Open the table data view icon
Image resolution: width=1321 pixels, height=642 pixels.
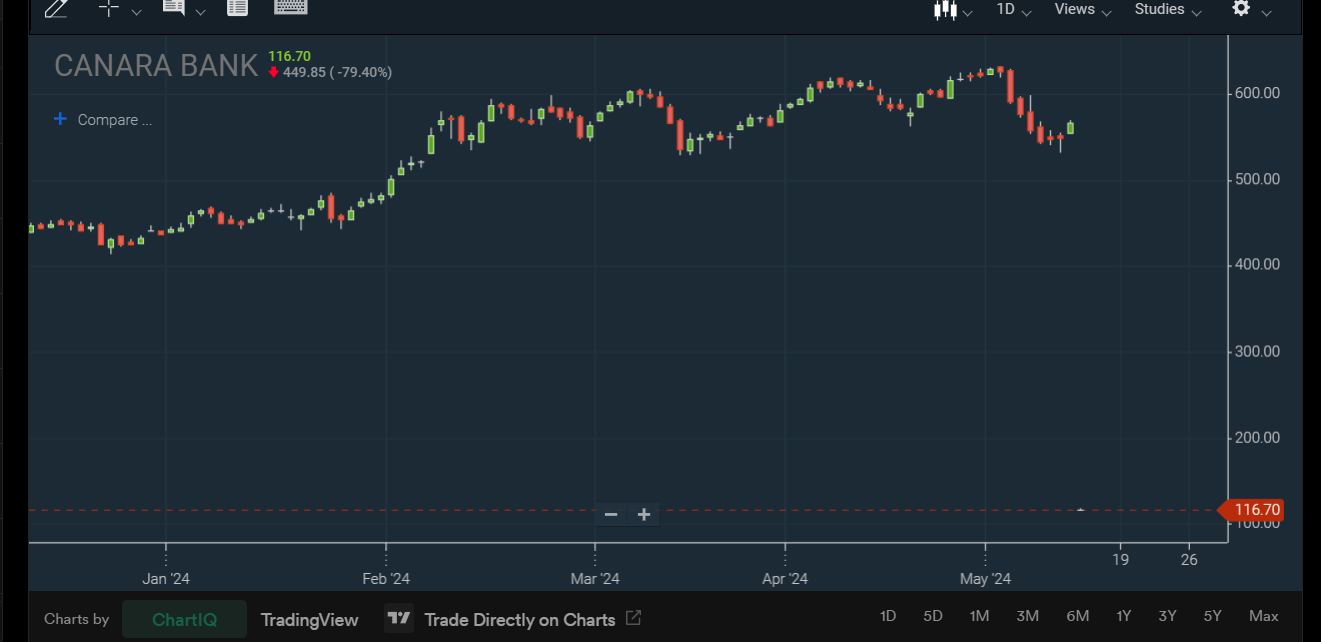[237, 9]
